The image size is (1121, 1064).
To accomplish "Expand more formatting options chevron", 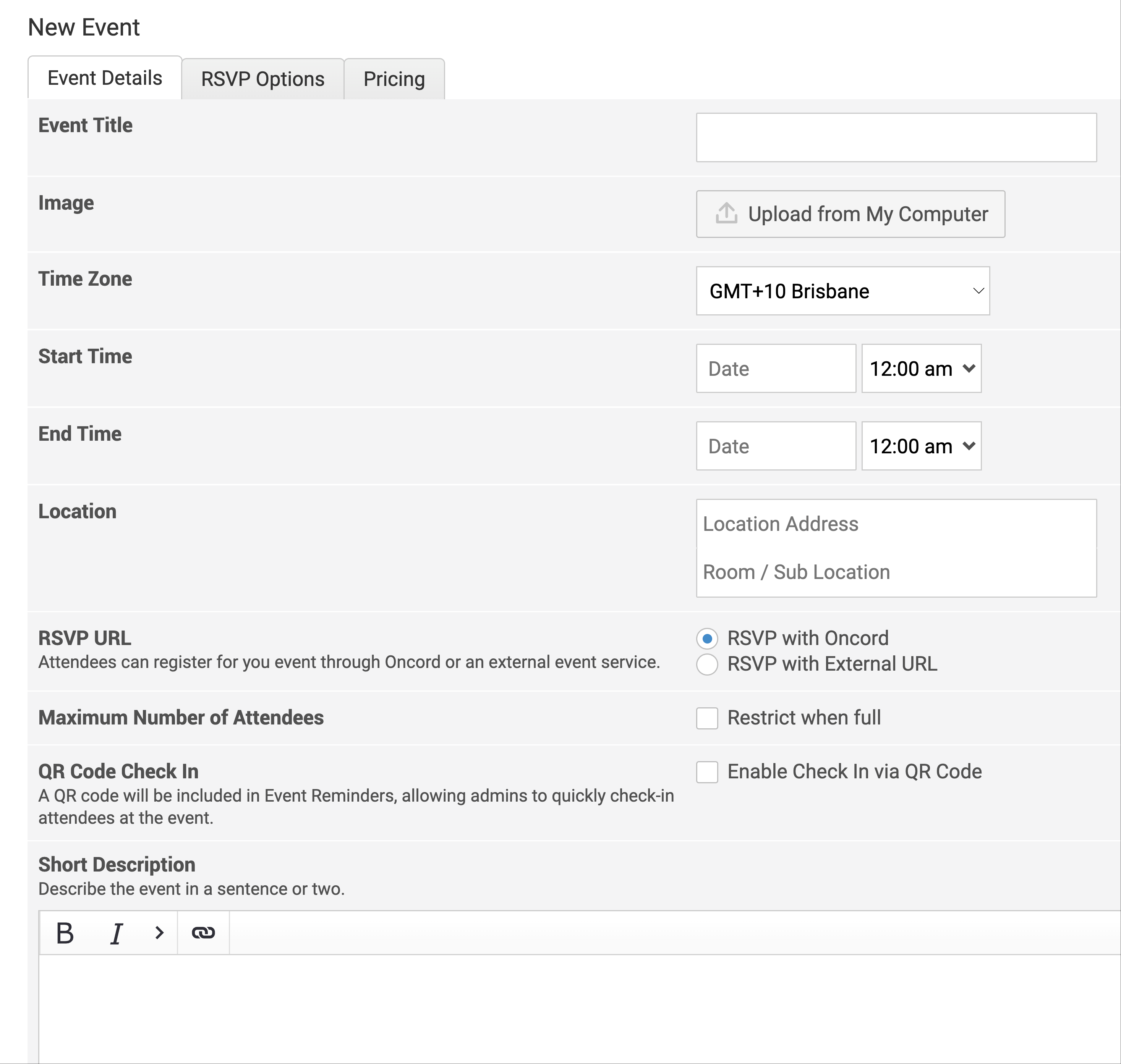I will coord(159,933).
